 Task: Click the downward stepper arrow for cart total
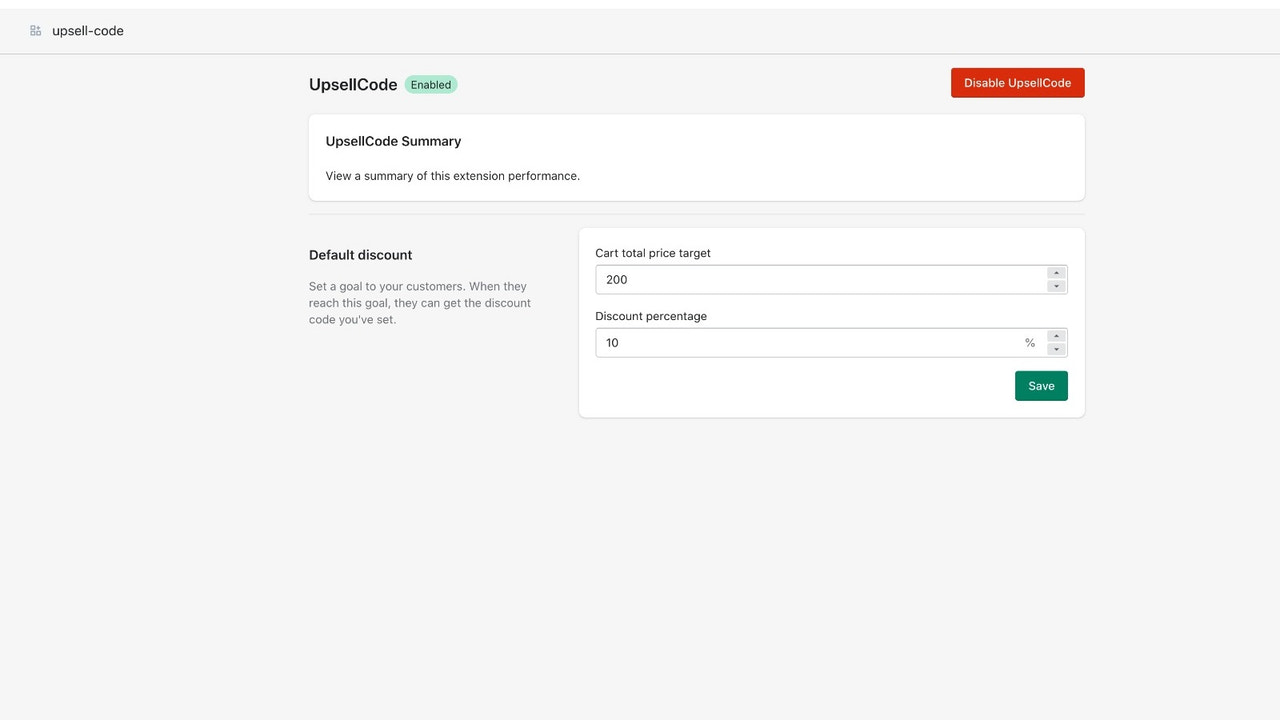point(1056,285)
